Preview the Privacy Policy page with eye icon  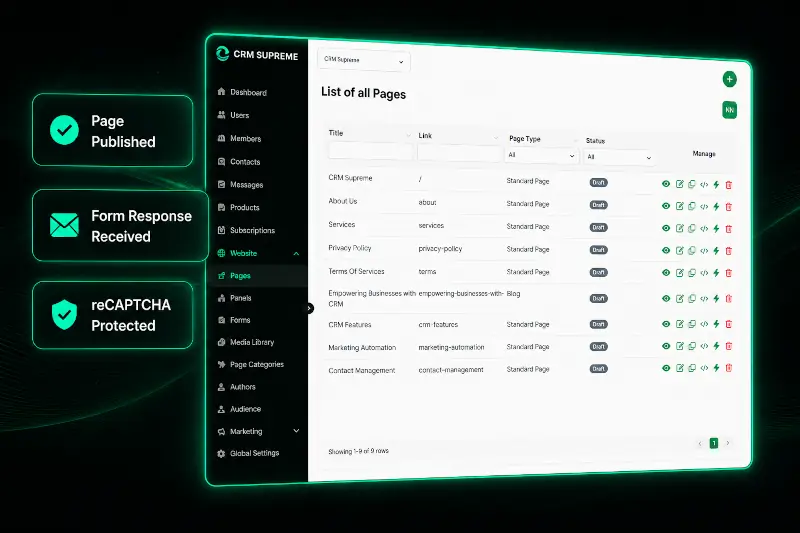click(x=666, y=250)
